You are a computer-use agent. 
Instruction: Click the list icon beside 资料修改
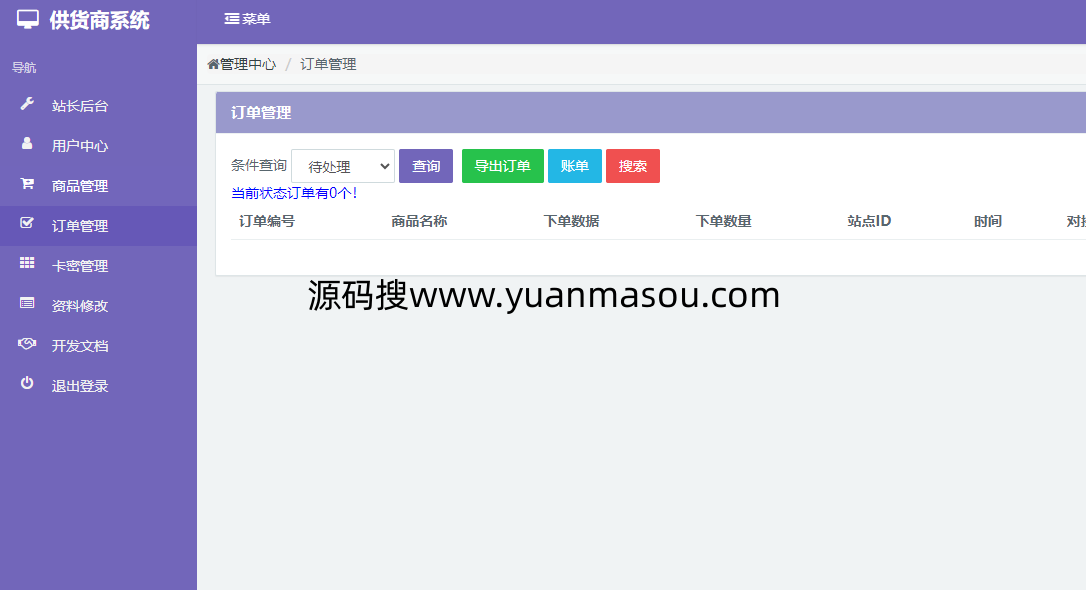[x=27, y=304]
